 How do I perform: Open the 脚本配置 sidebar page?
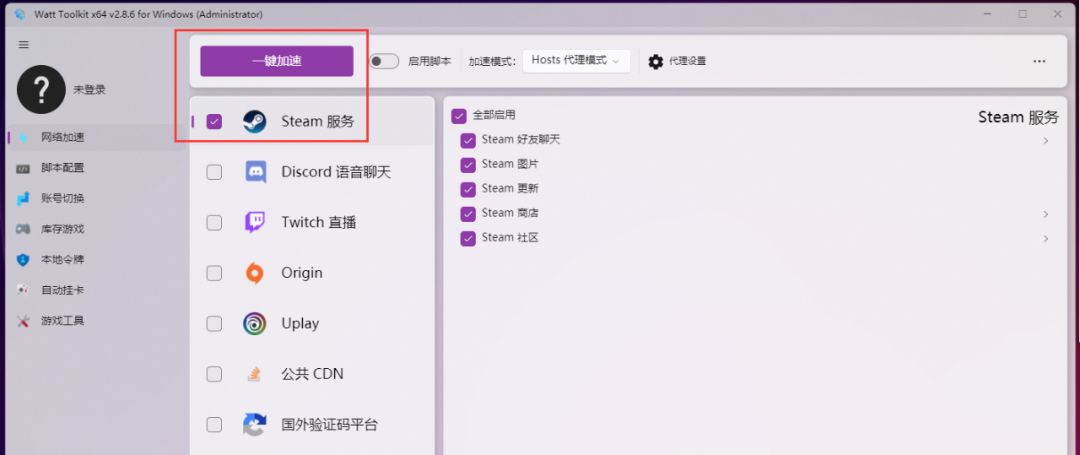pos(96,168)
